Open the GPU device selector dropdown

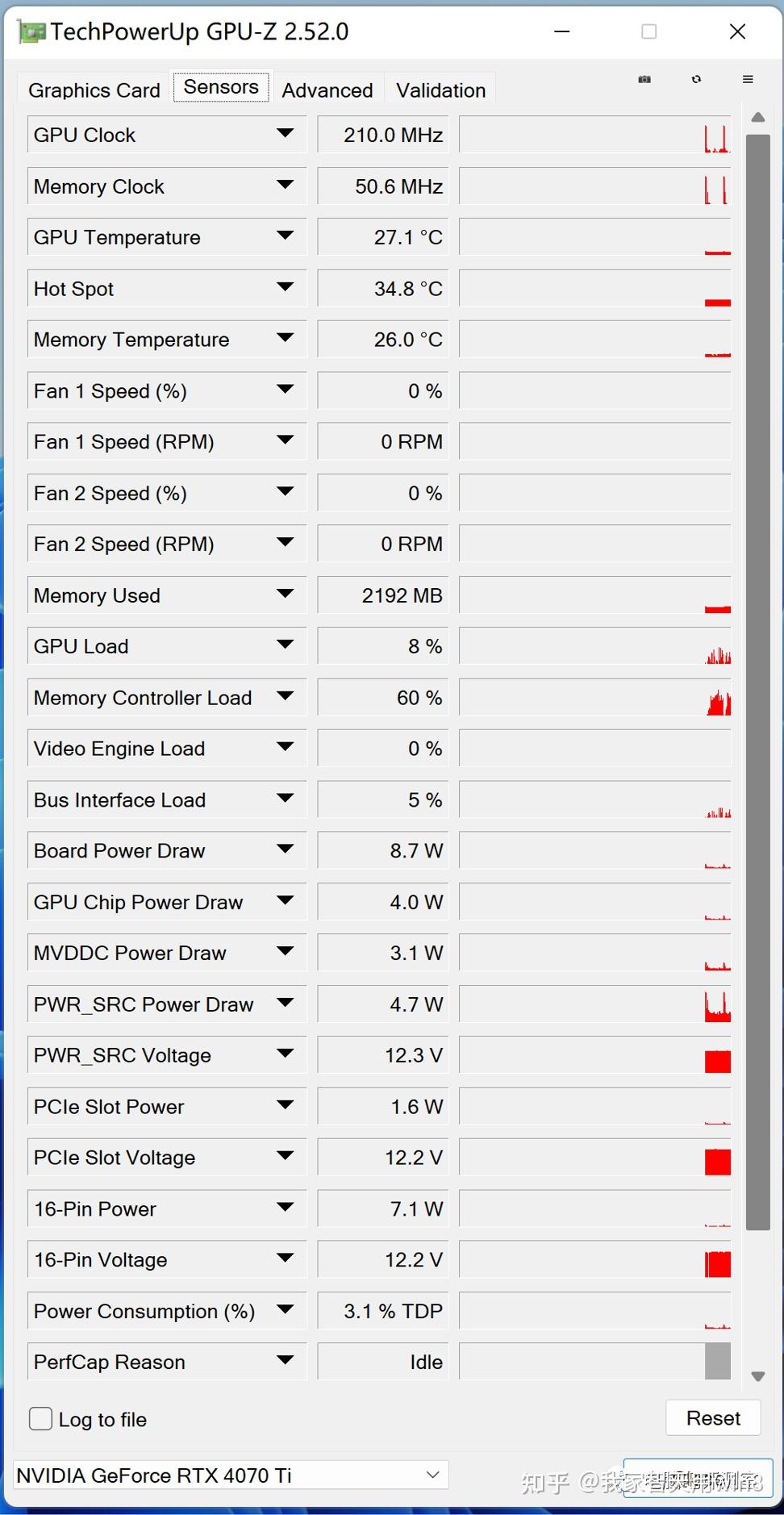432,1475
